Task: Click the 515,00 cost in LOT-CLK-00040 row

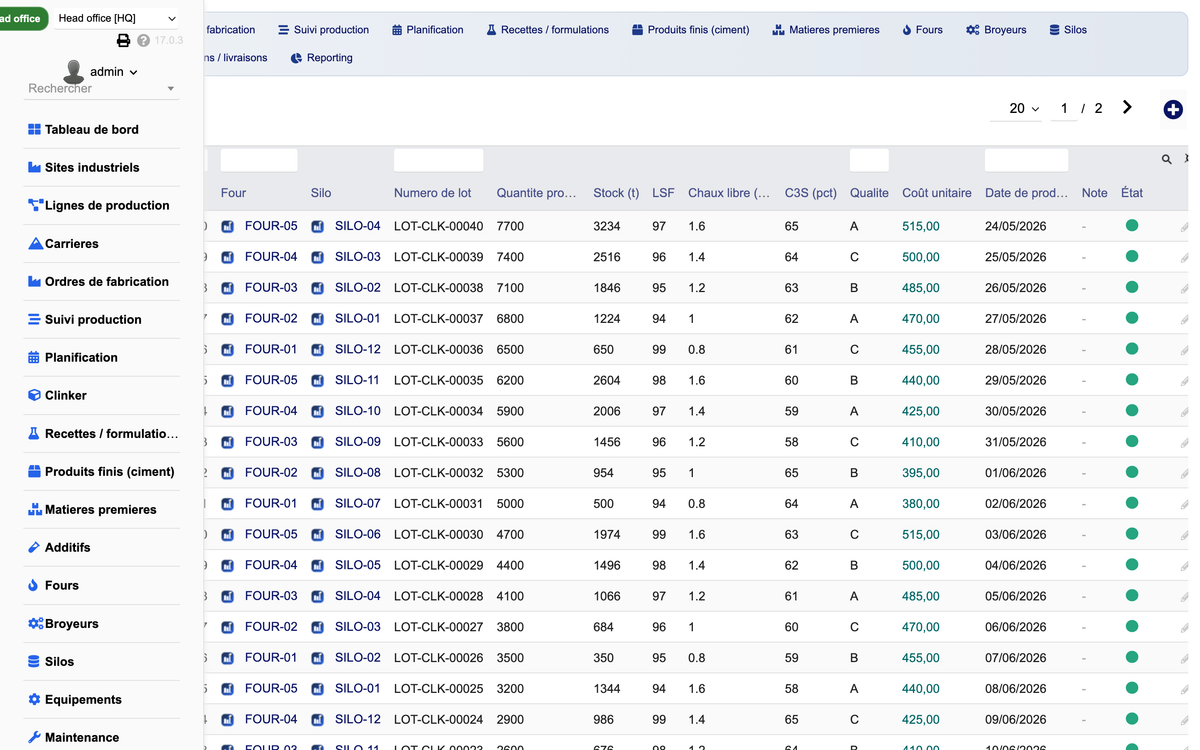Action: 921,227
